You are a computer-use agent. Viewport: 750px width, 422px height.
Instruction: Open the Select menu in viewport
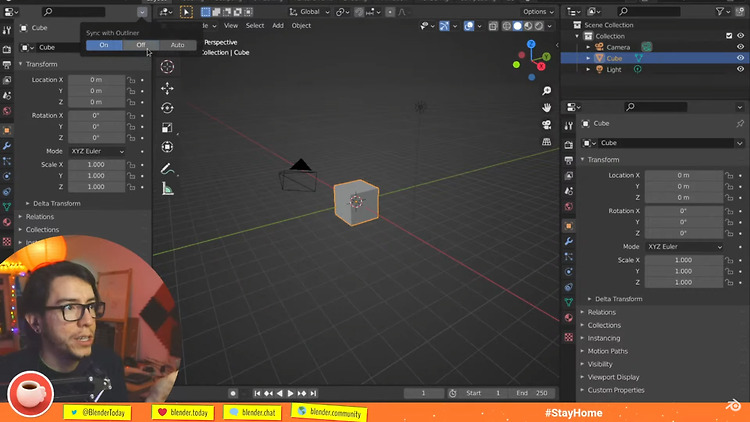click(x=255, y=26)
